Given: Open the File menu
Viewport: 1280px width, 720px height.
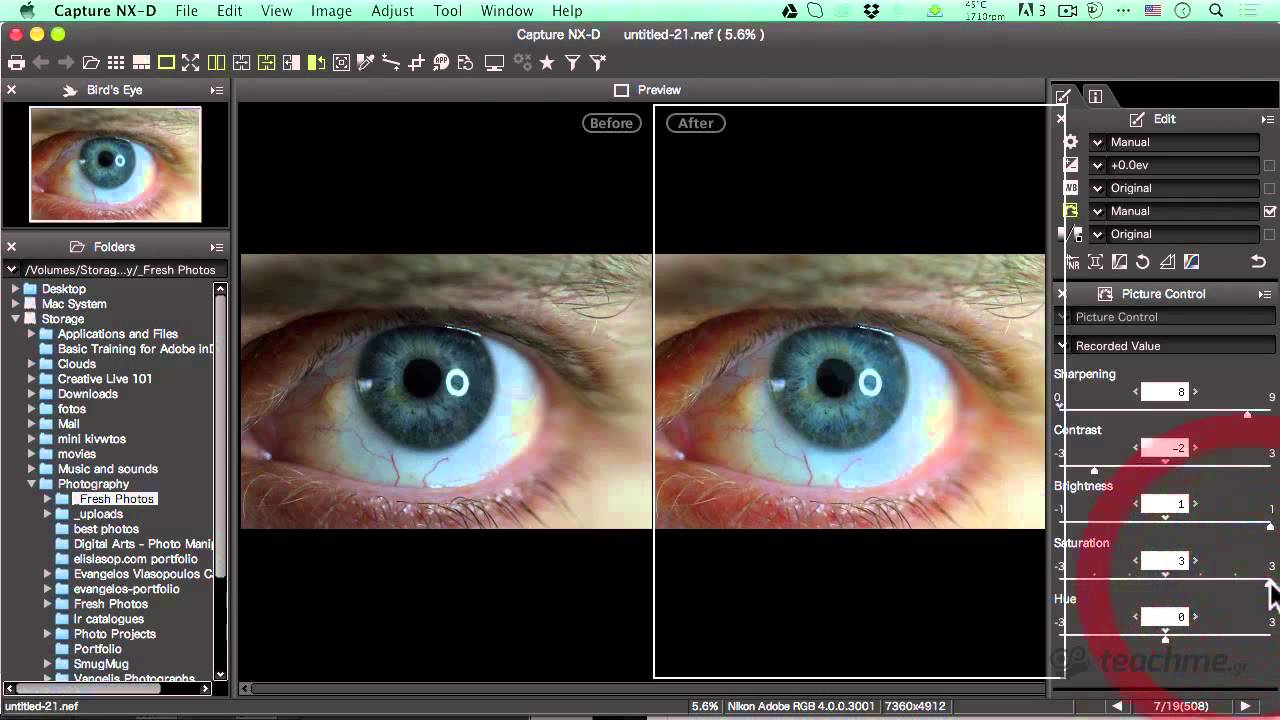Looking at the screenshot, I should click(186, 11).
